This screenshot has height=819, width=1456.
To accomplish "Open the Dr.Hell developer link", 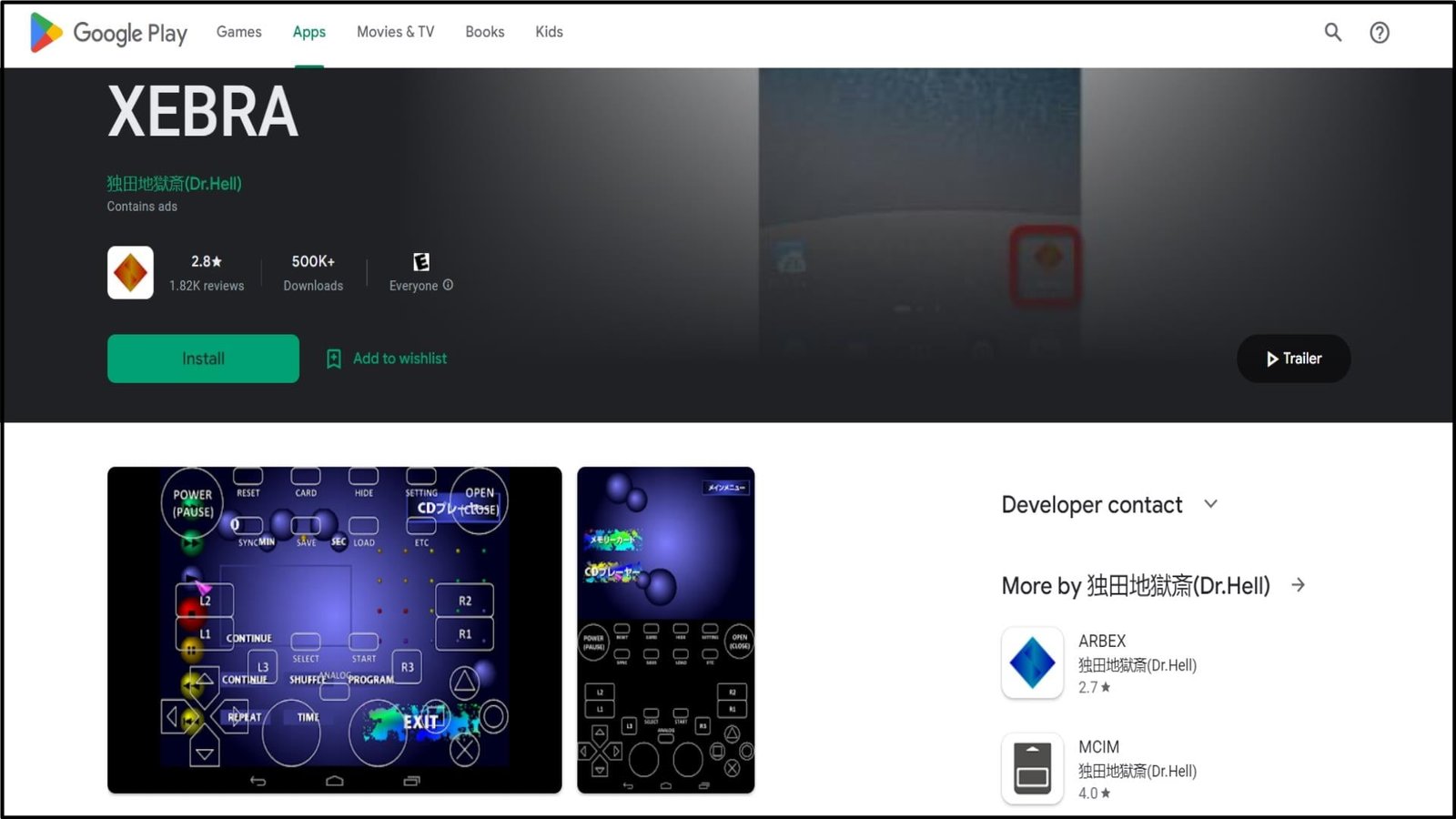I will pyautogui.click(x=174, y=183).
